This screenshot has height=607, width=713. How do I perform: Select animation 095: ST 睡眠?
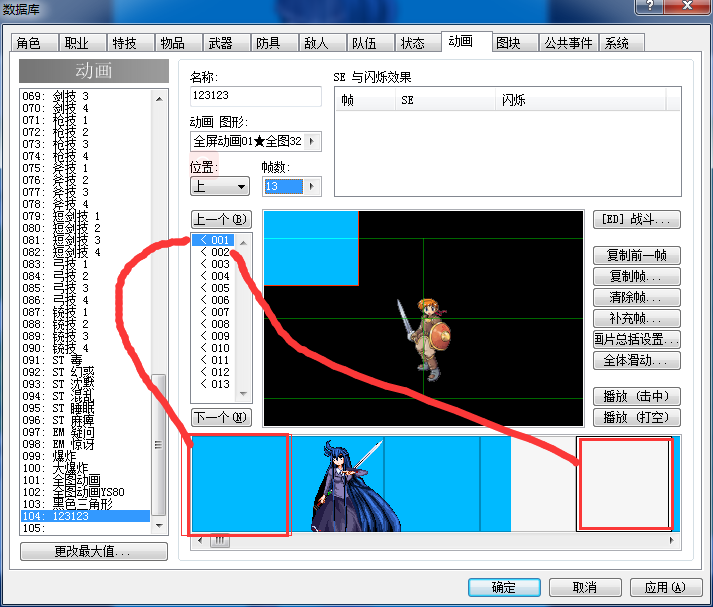coord(85,408)
